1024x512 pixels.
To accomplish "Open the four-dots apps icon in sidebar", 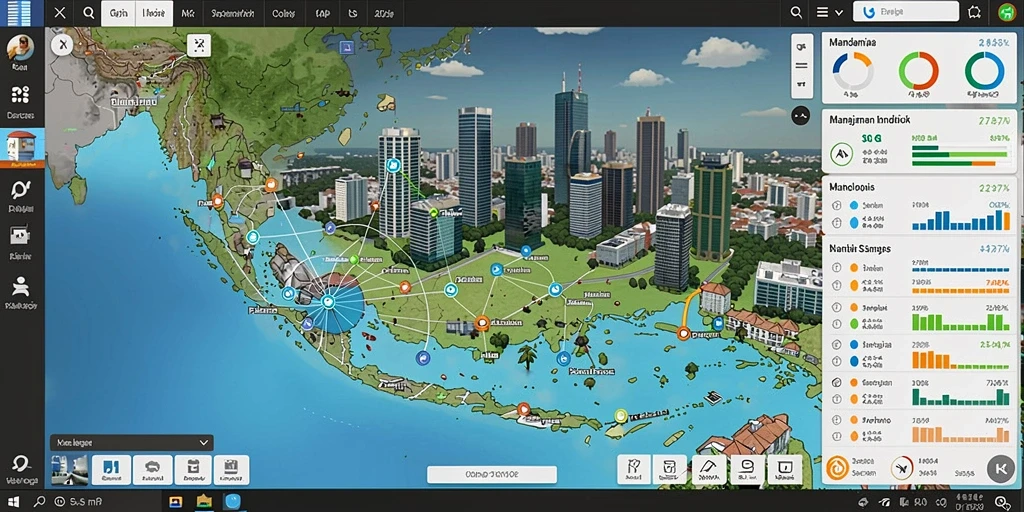I will [21, 95].
